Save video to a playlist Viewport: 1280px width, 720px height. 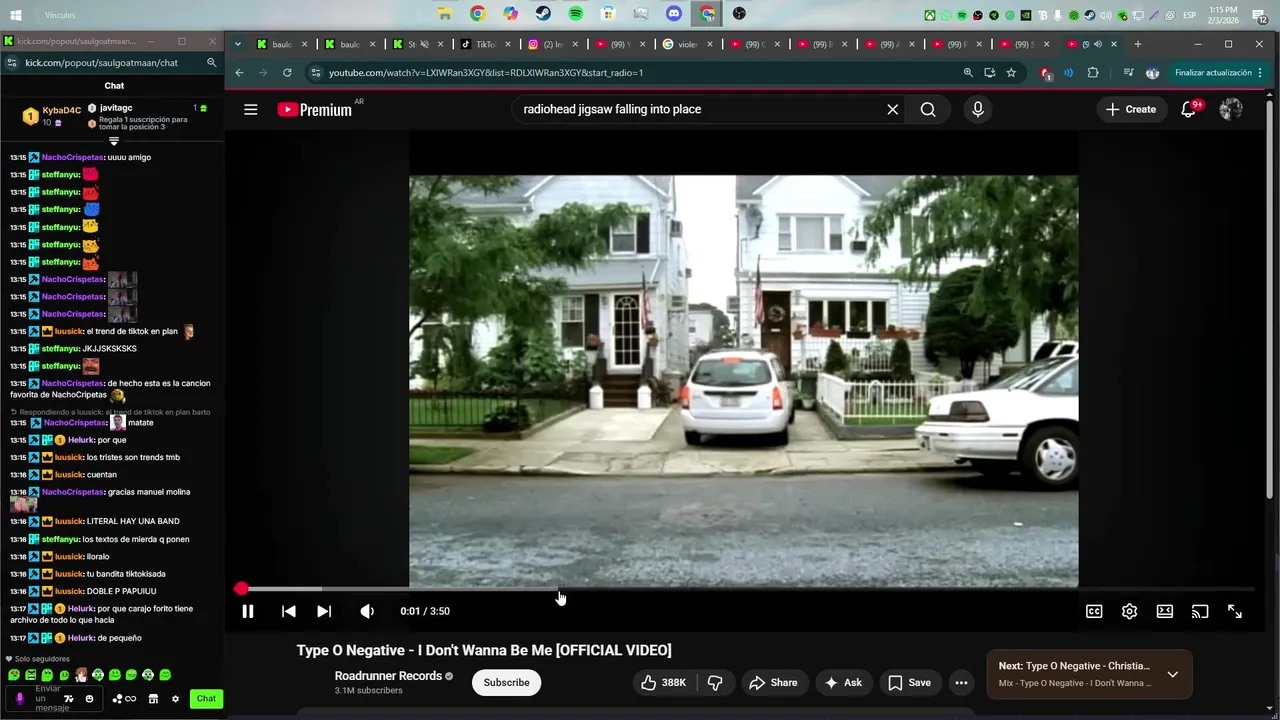coord(909,682)
